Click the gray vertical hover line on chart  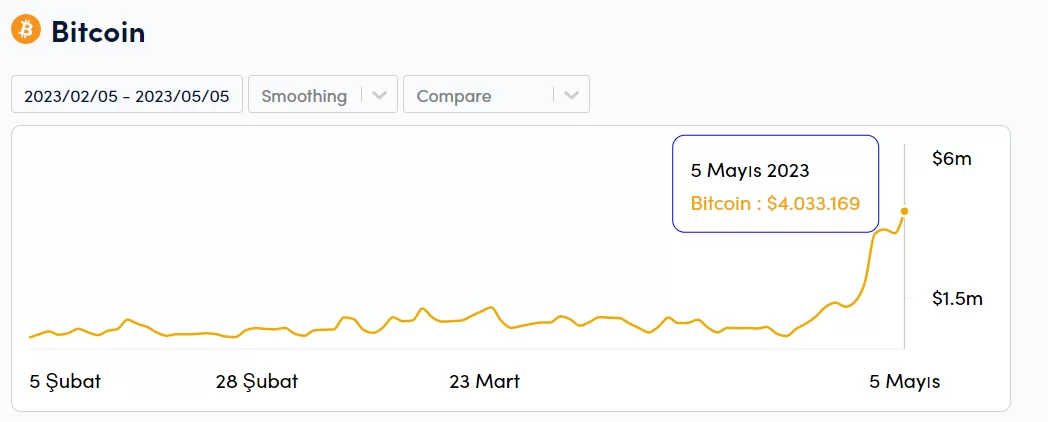904,290
